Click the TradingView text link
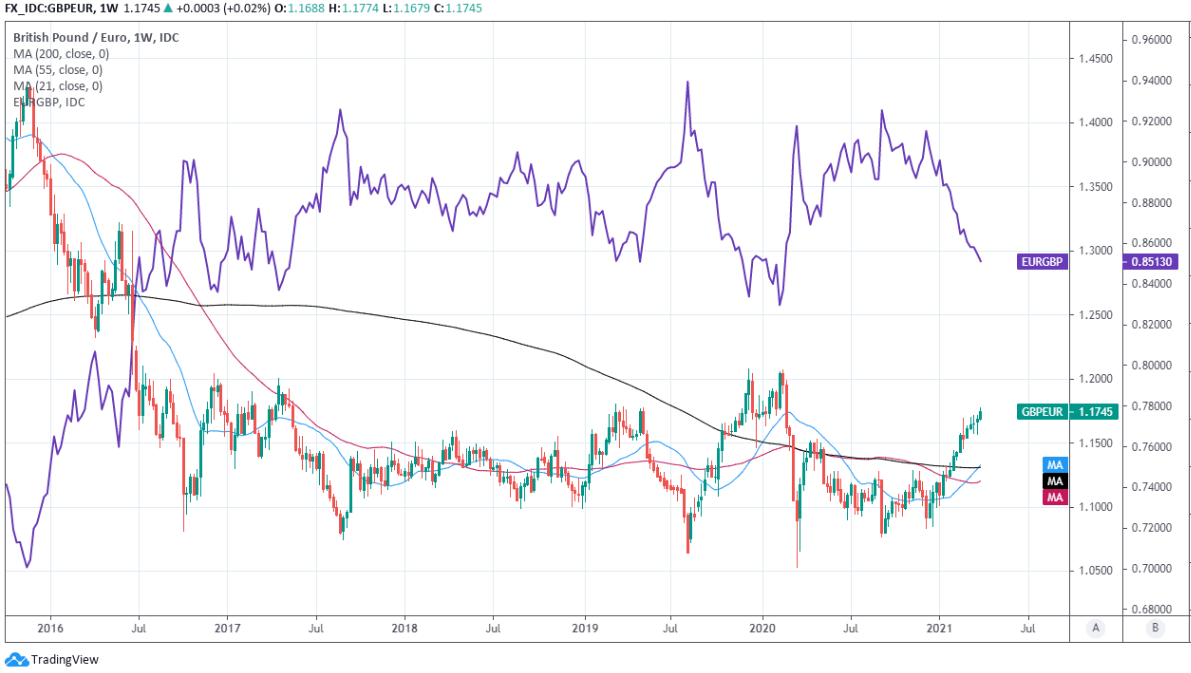1191x673 pixels. point(64,660)
